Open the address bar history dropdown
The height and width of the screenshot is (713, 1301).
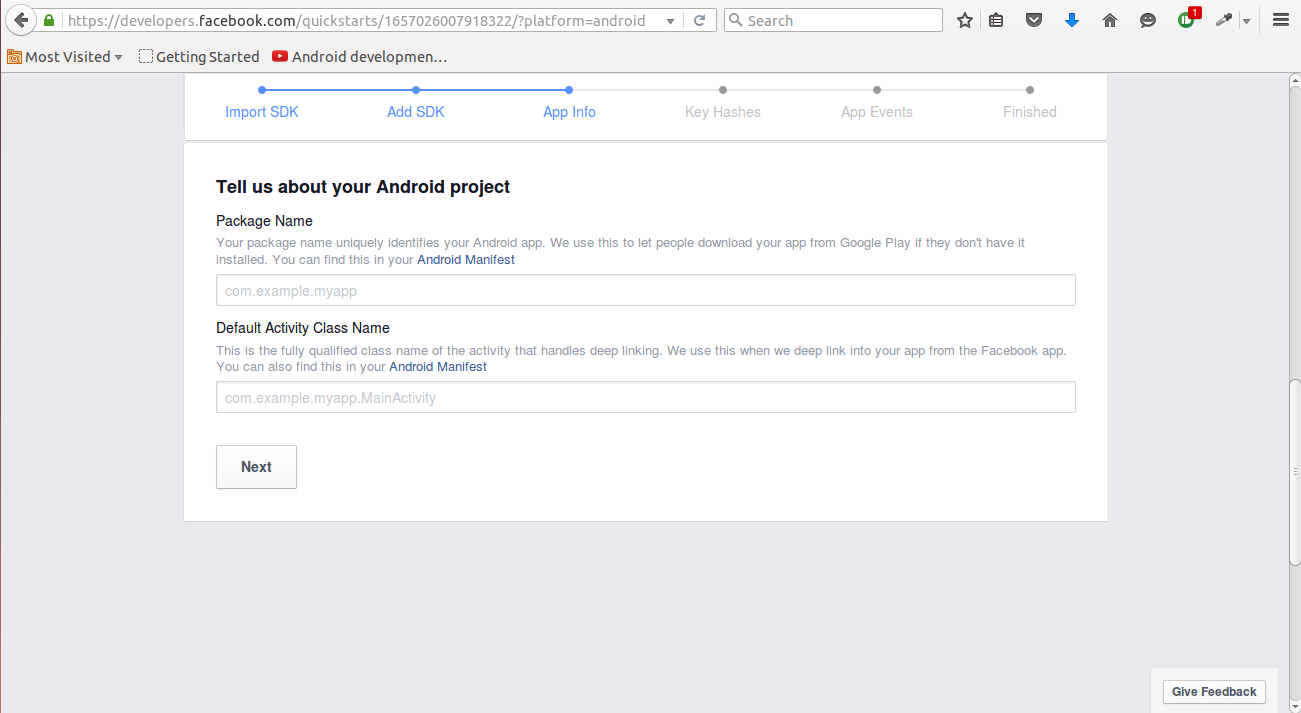click(670, 19)
